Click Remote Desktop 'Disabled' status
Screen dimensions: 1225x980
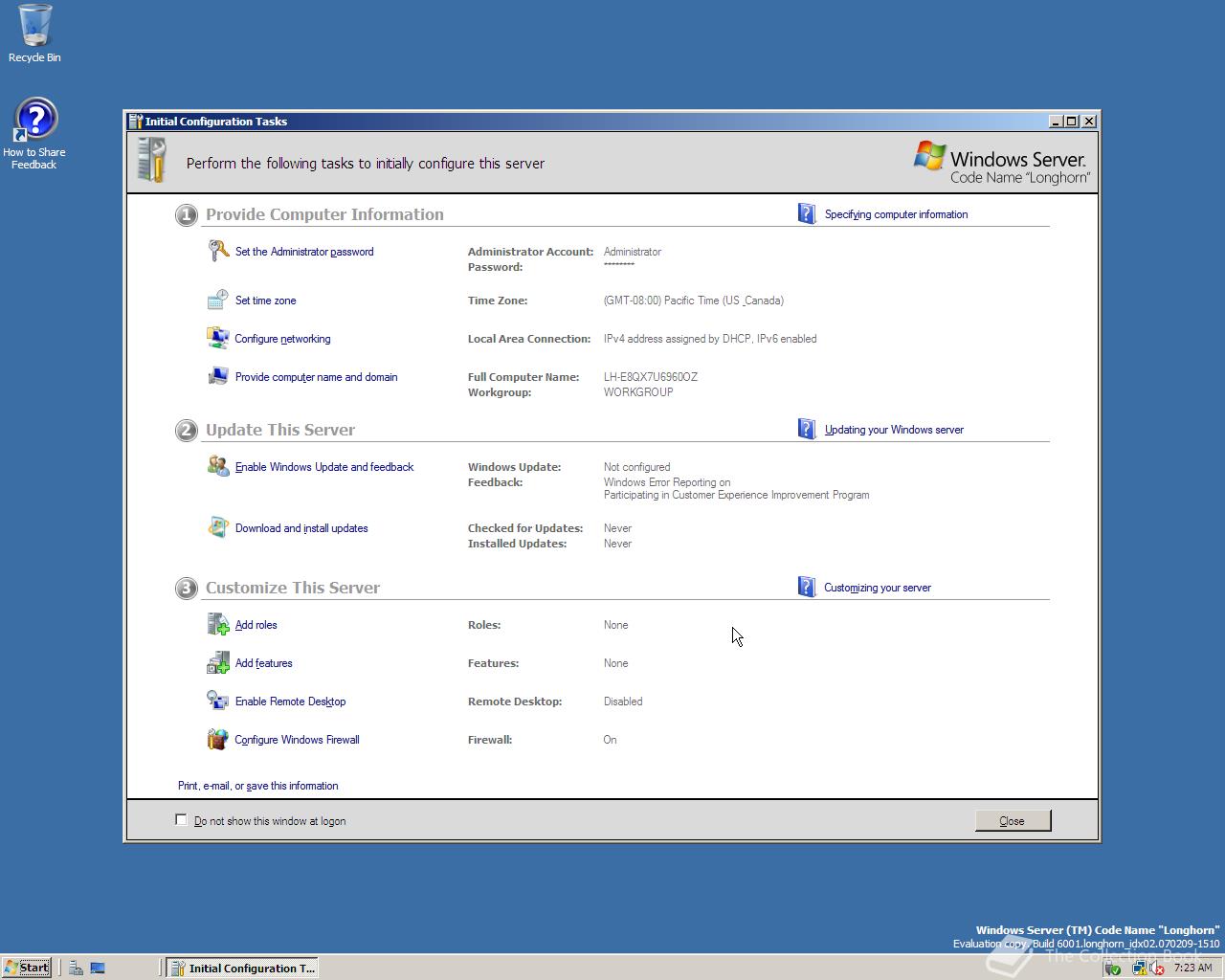(623, 702)
